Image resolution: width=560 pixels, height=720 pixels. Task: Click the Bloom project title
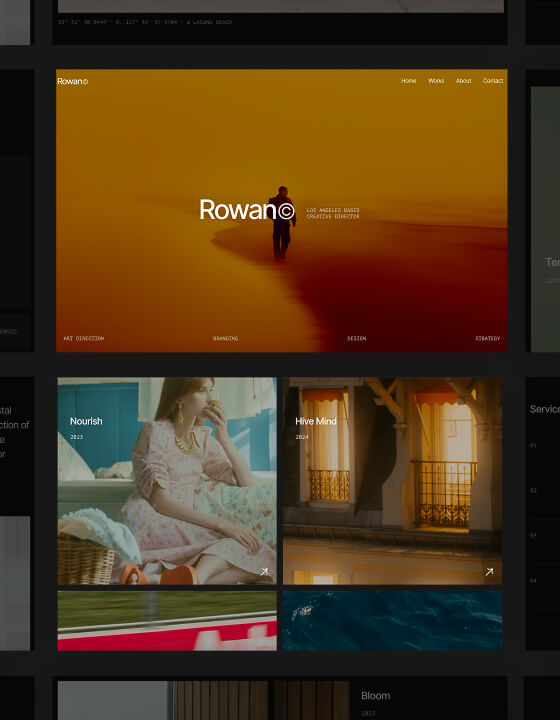(x=375, y=696)
